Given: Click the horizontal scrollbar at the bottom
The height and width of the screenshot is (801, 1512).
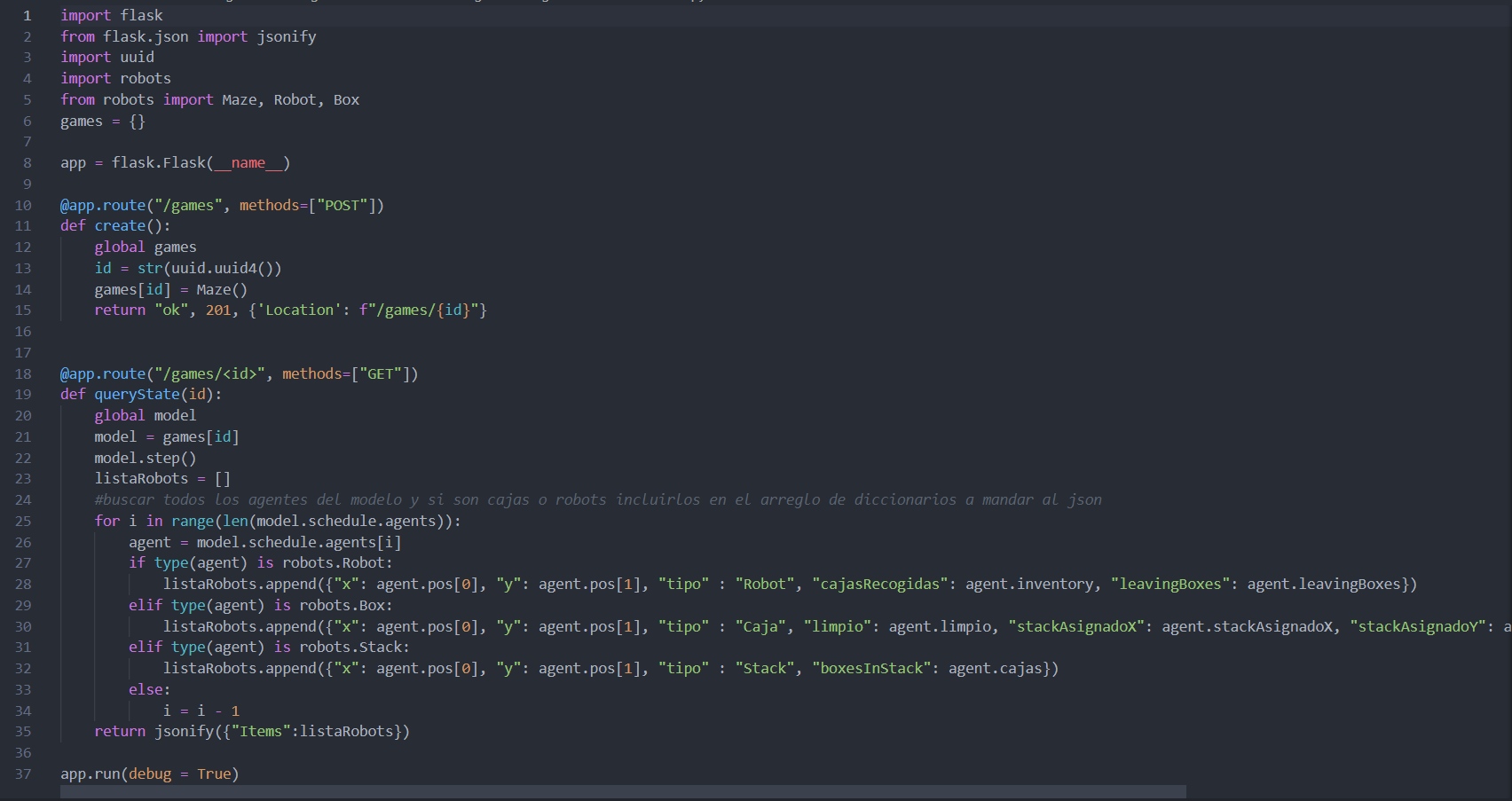Looking at the screenshot, I should tap(623, 791).
